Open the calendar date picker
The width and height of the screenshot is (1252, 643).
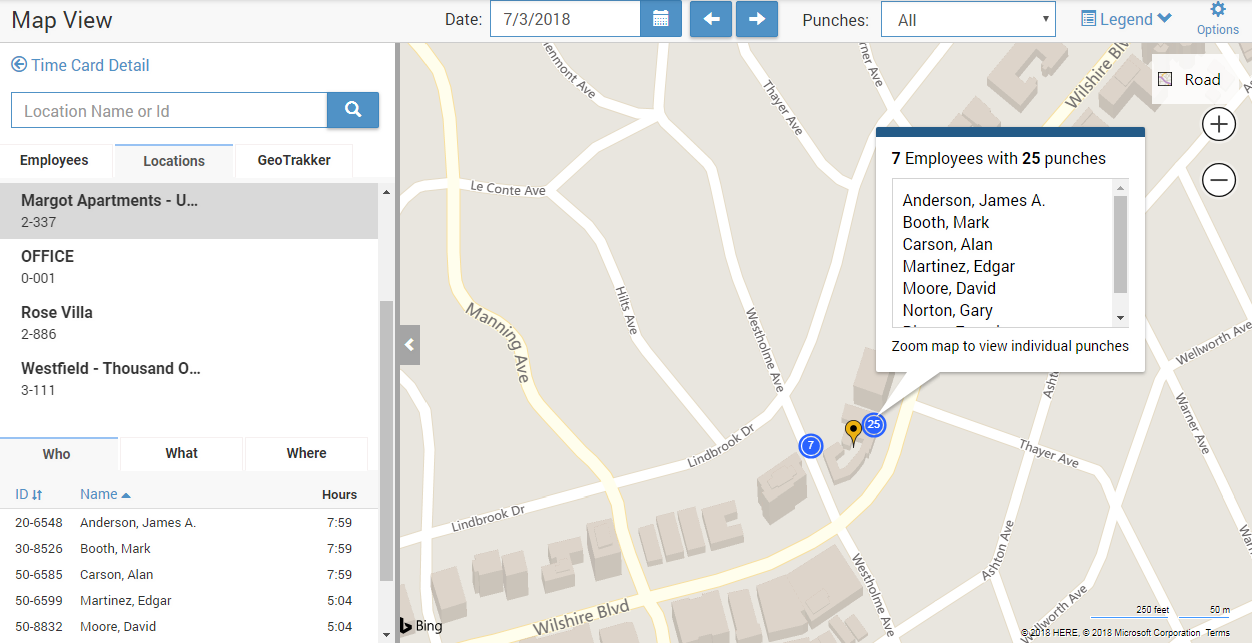coord(660,19)
